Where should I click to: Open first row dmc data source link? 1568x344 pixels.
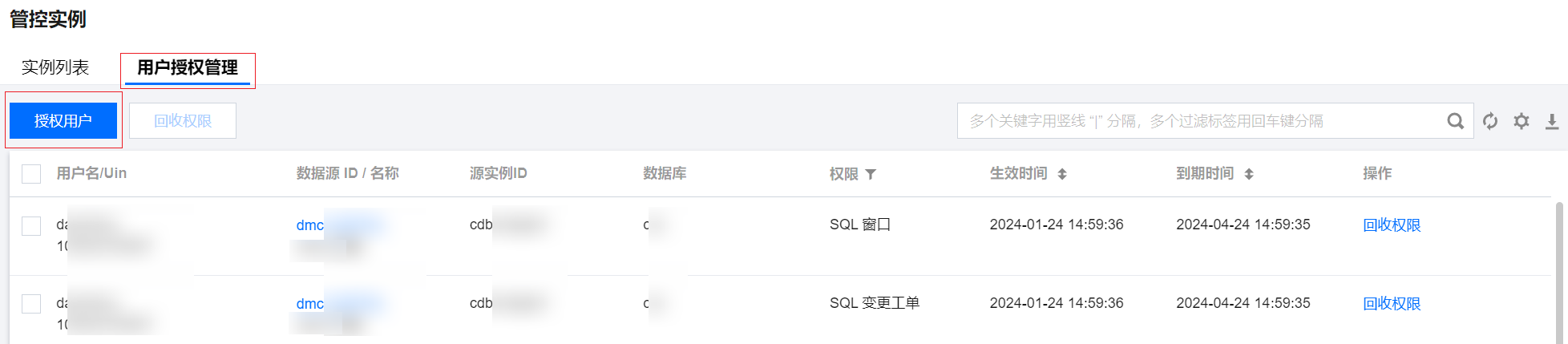[310, 225]
